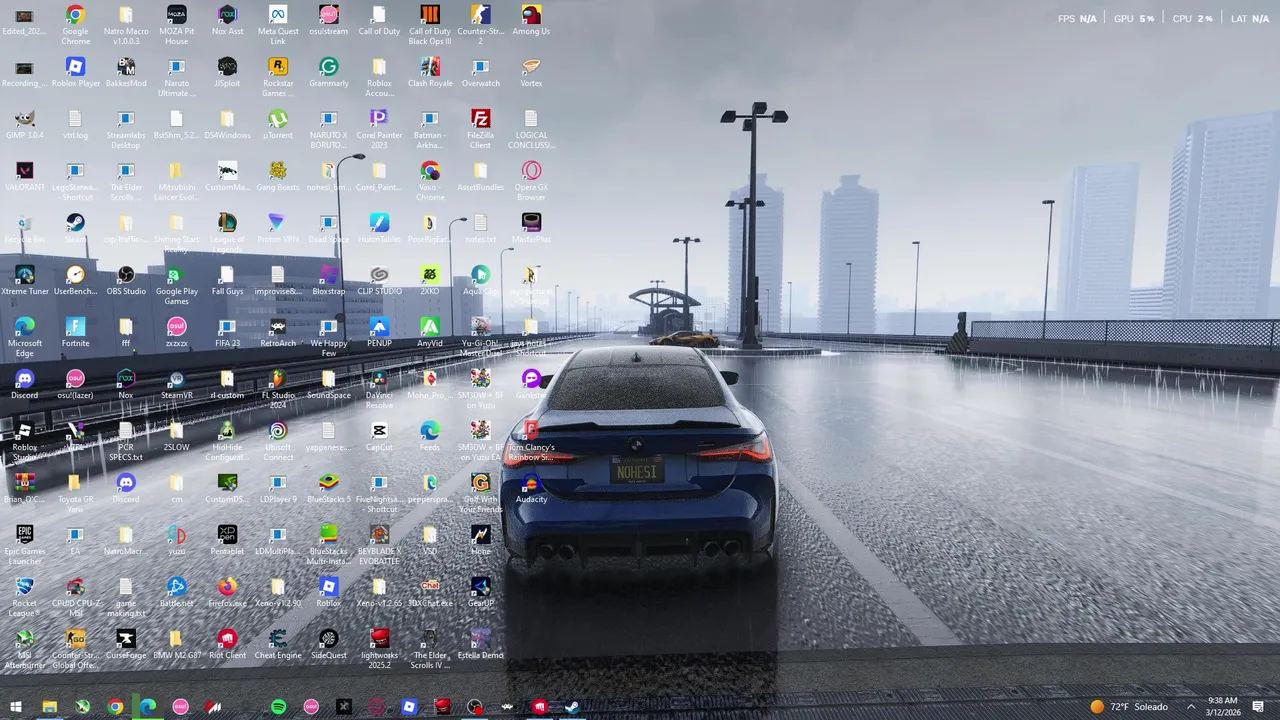Viewport: 1280px width, 720px height.
Task: Open the Roblox Player shortcut
Action: 75,72
